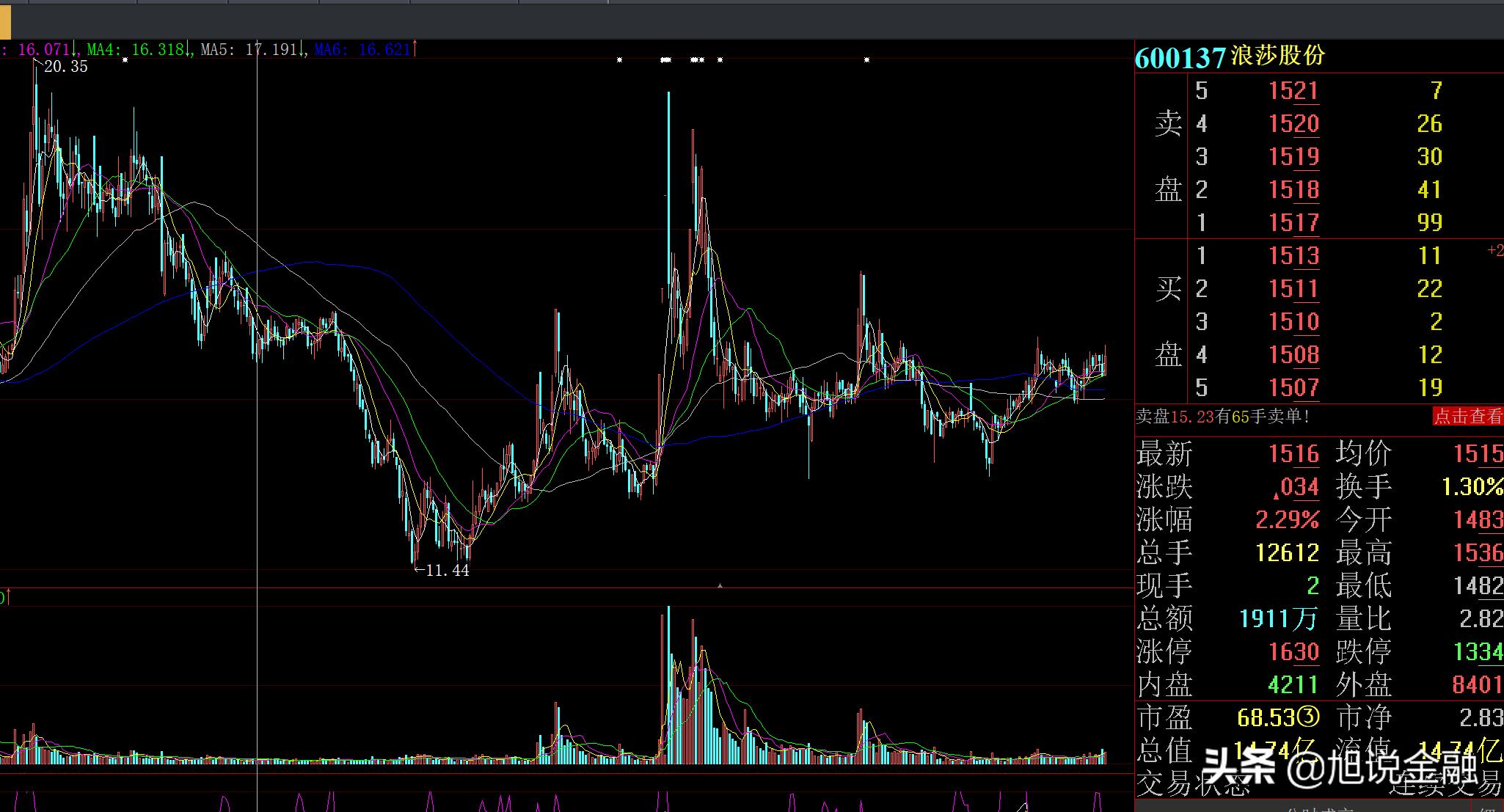This screenshot has width=1504, height=812.
Task: Click the MA4 16.318 indicator label
Action: [x=136, y=50]
